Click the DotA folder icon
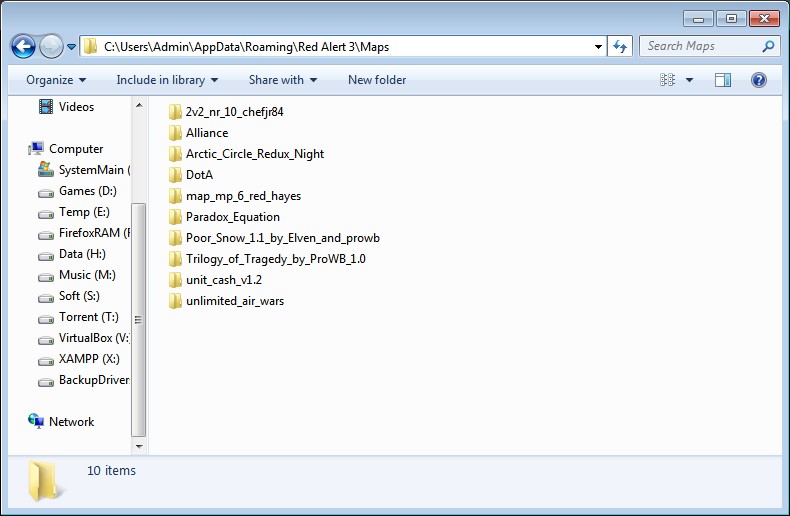This screenshot has width=790, height=516. [175, 174]
